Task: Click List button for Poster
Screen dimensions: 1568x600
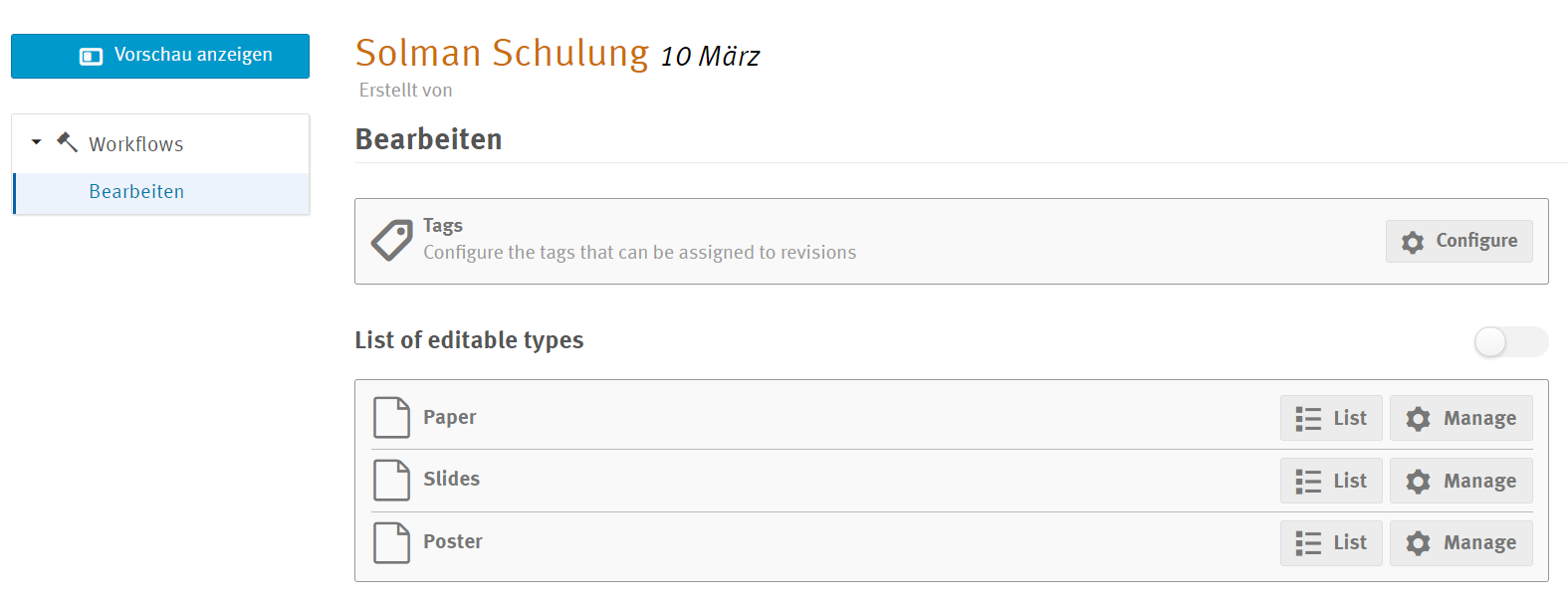Action: [x=1331, y=543]
